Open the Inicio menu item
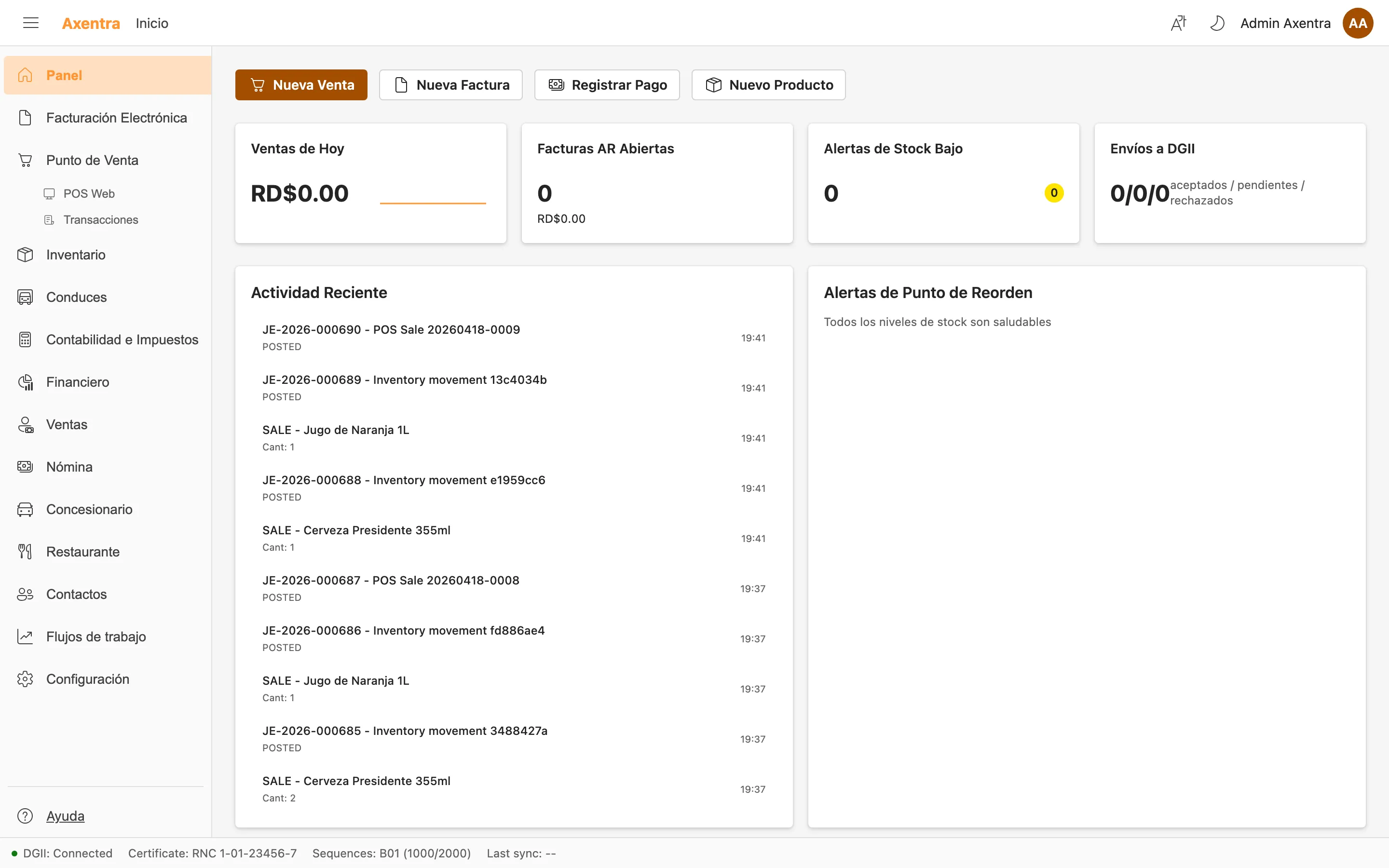Image resolution: width=1389 pixels, height=868 pixels. pyautogui.click(x=151, y=23)
